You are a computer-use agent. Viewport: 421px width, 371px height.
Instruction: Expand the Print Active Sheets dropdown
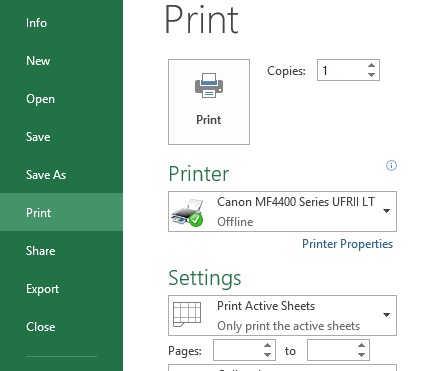click(x=387, y=315)
